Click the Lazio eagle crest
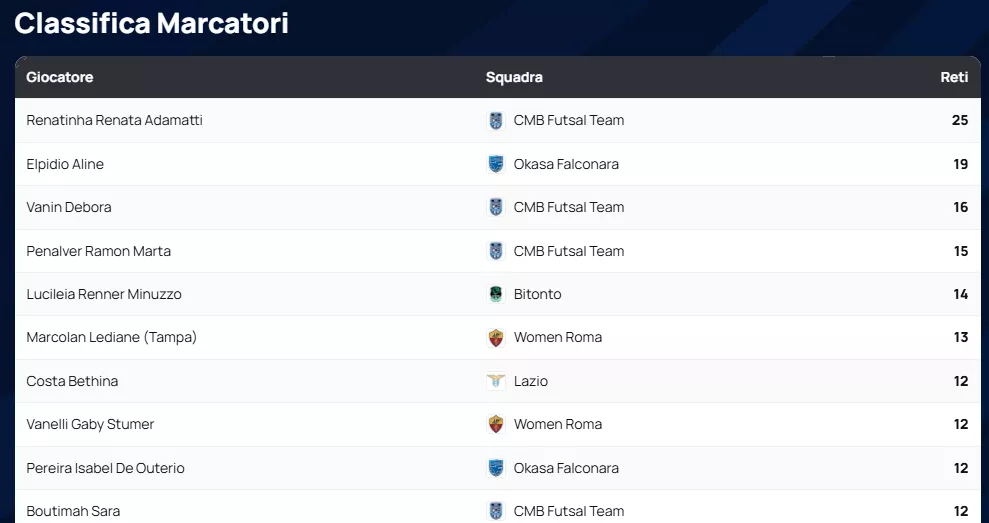 tap(496, 381)
